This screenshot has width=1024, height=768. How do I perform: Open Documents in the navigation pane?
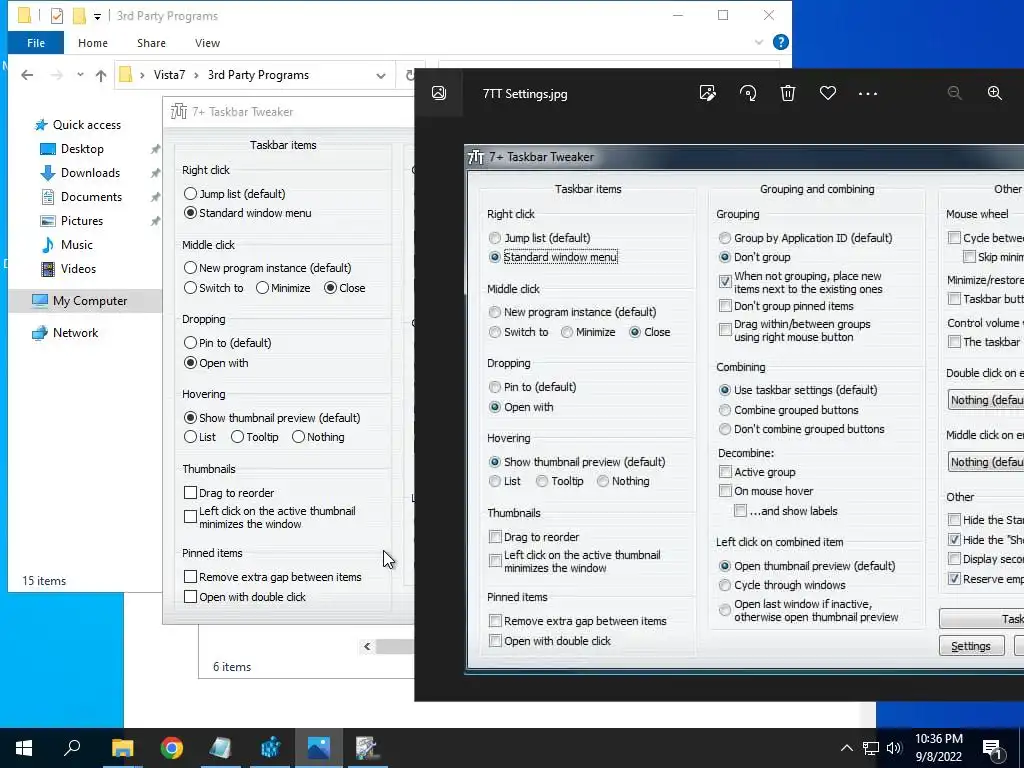[x=91, y=197]
